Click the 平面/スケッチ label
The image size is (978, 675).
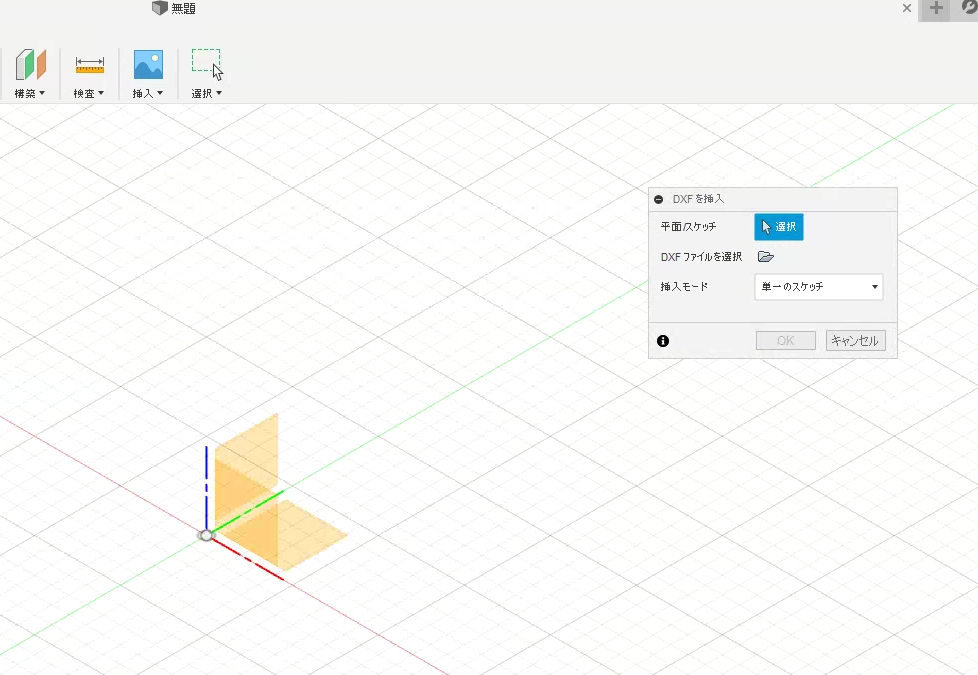tap(689, 227)
